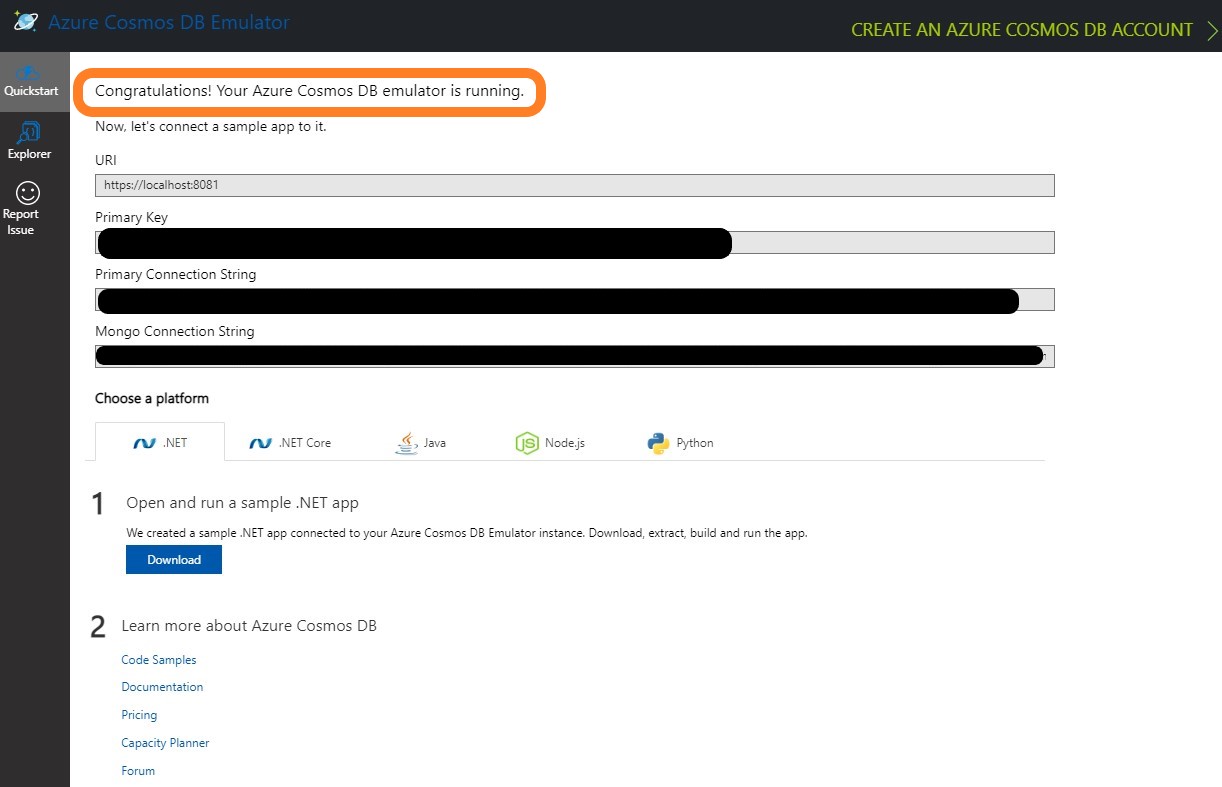1222x787 pixels.
Task: Click the arrow beside Create Account
Action: point(1212,30)
